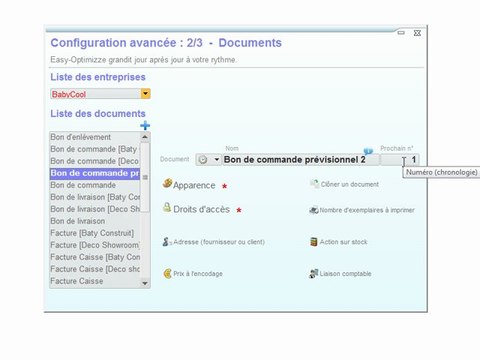The width and height of the screenshot is (480, 360).
Task: Click Clôner un document
Action: (350, 184)
